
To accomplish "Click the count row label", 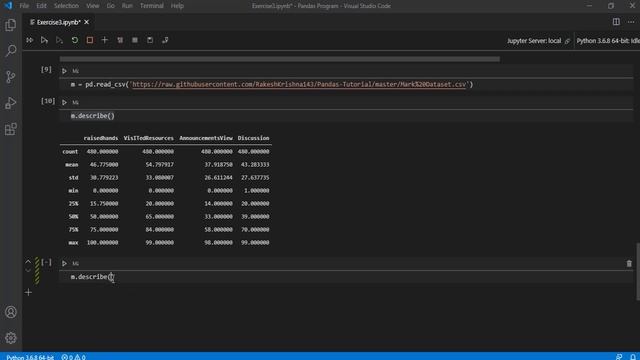I will coord(70,151).
